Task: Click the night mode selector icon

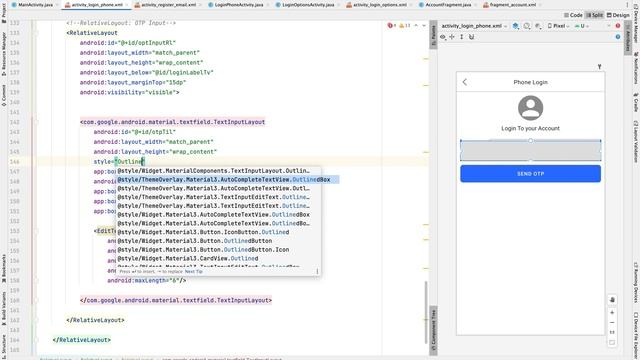Action: [538, 26]
